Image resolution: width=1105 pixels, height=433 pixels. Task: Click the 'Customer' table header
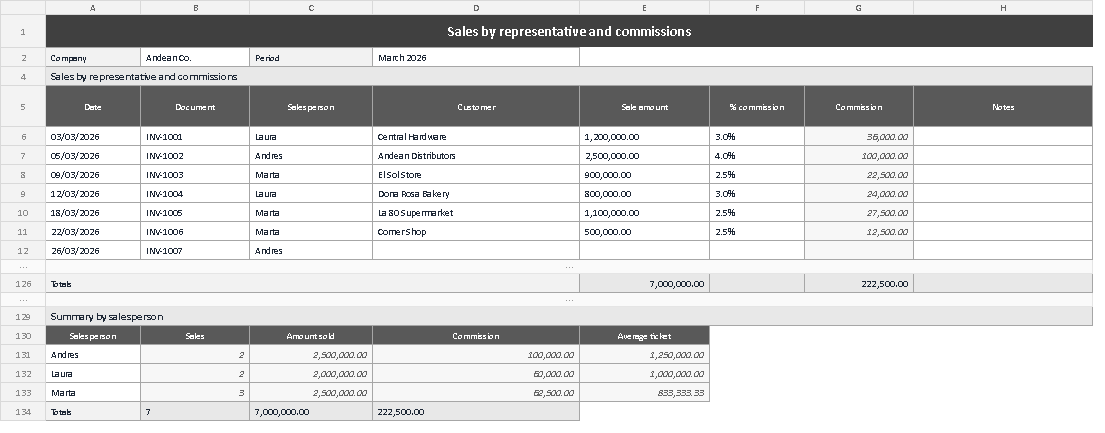476,106
